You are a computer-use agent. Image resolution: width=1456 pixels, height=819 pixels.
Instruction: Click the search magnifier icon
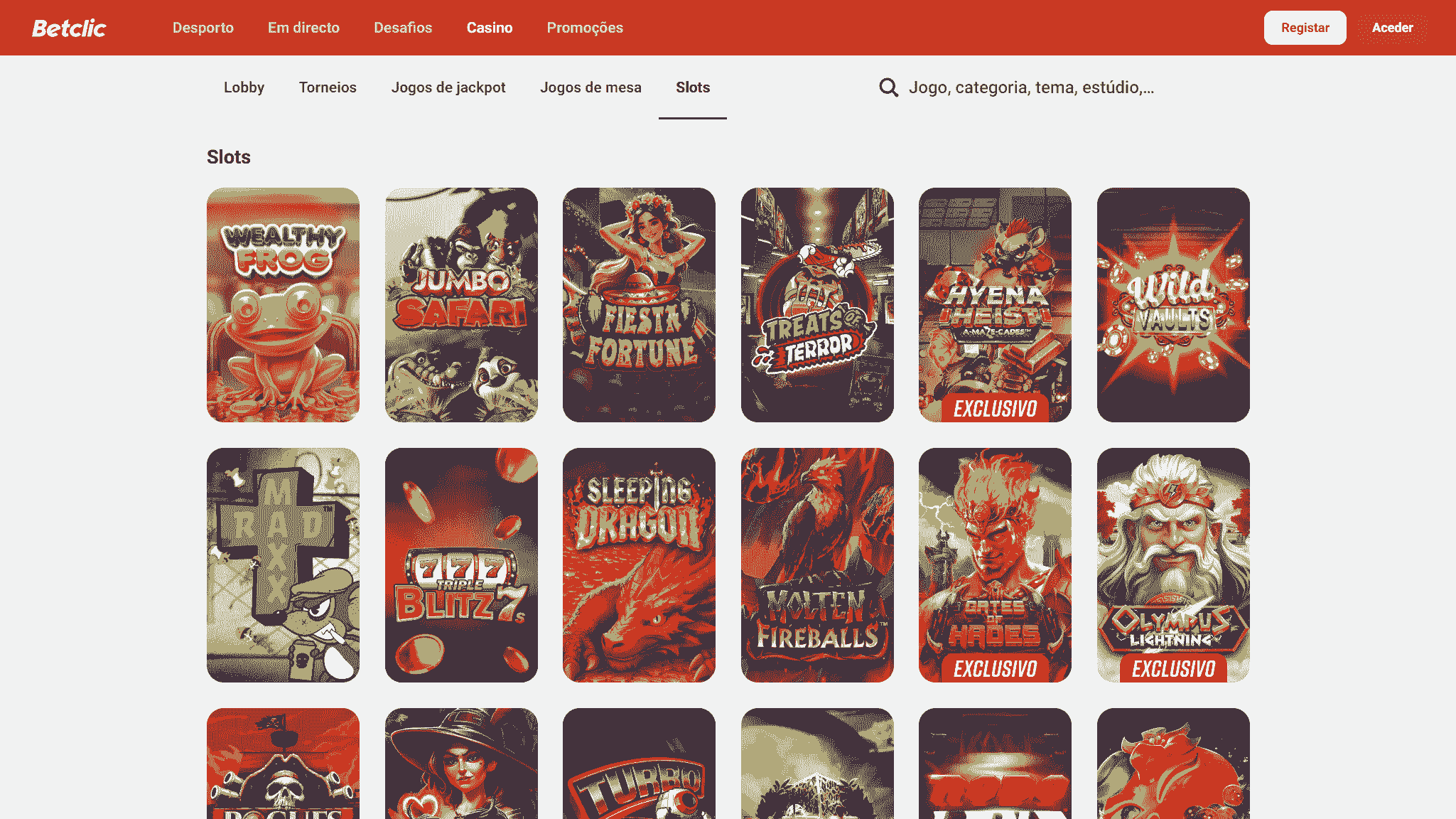coord(888,87)
